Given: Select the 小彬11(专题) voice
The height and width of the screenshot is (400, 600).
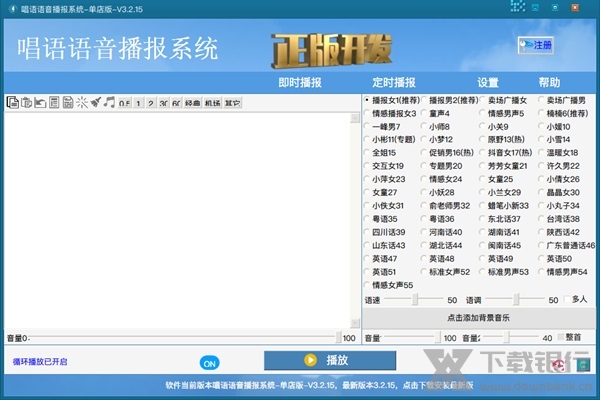Looking at the screenshot, I should [x=390, y=139].
